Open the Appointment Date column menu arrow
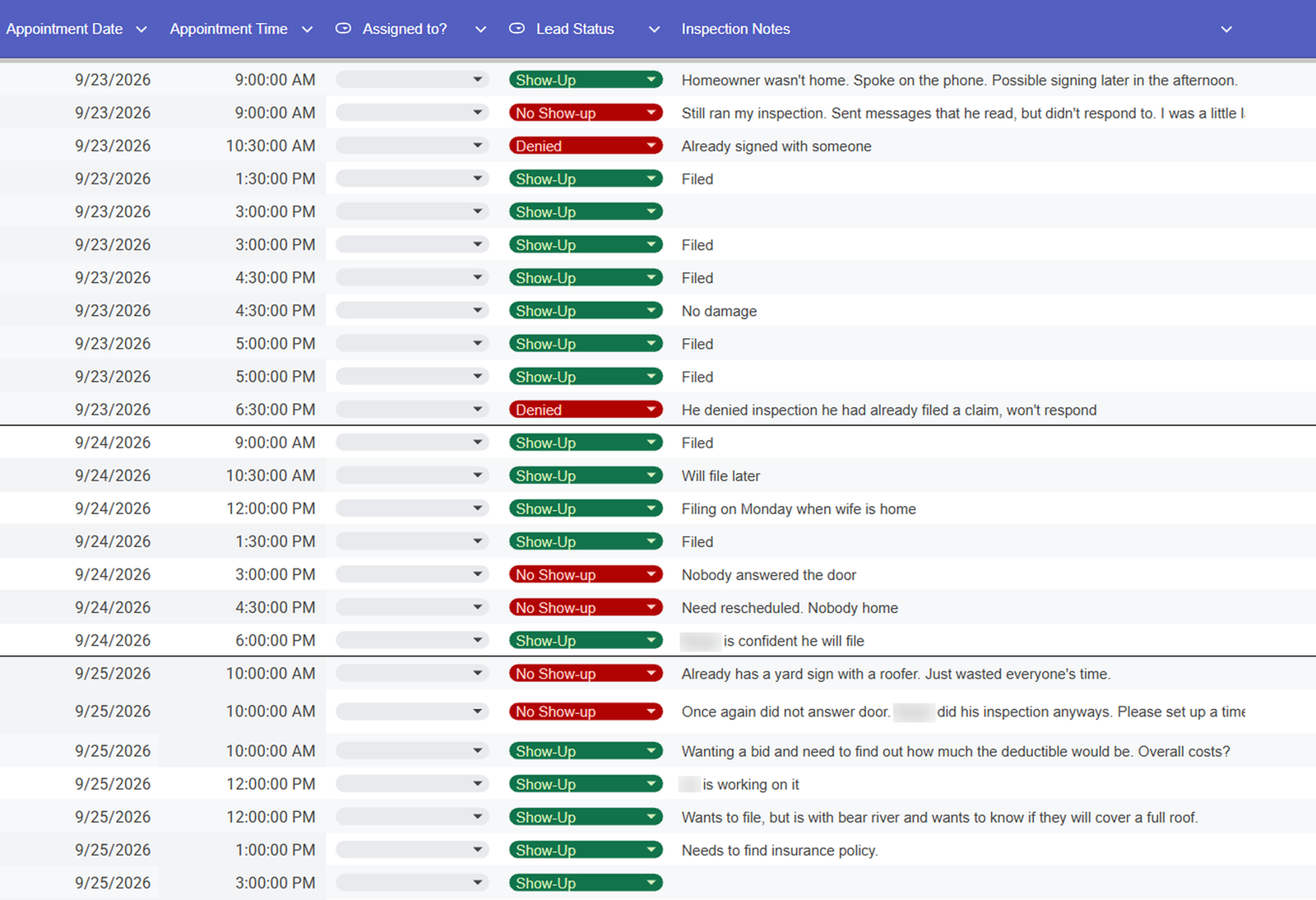Image resolution: width=1316 pixels, height=900 pixels. pos(141,30)
